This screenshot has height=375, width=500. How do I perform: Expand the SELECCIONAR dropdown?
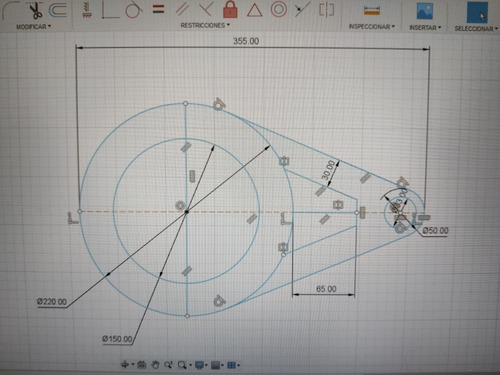tap(476, 29)
